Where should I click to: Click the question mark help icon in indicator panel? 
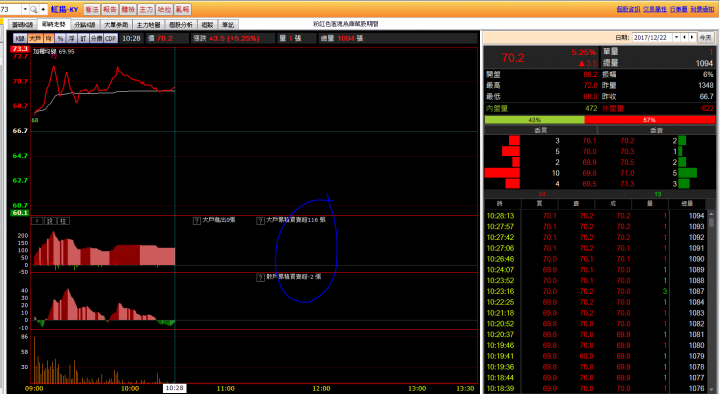pyautogui.click(x=36, y=221)
